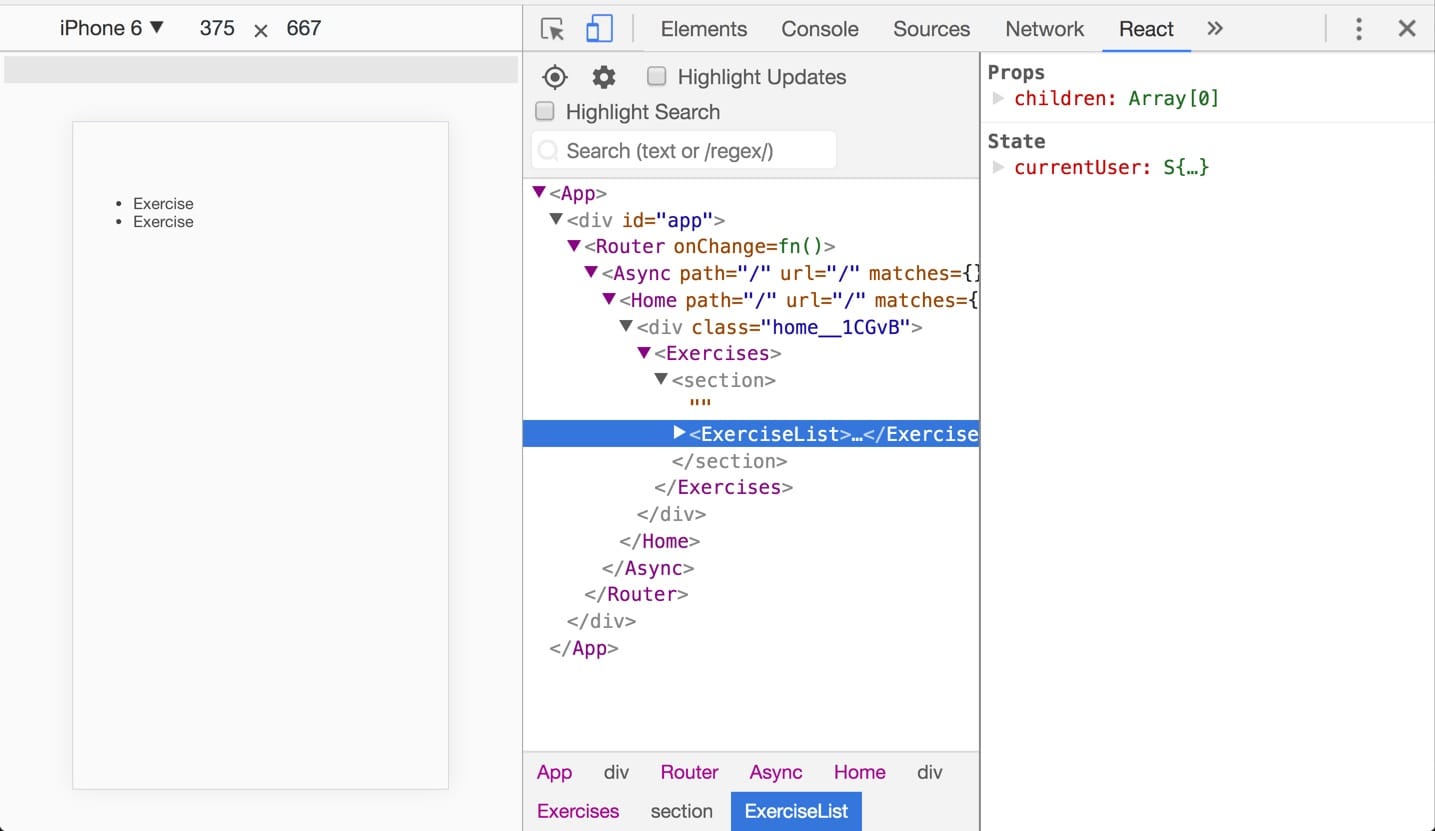Click the first Exercise list item

(x=163, y=203)
